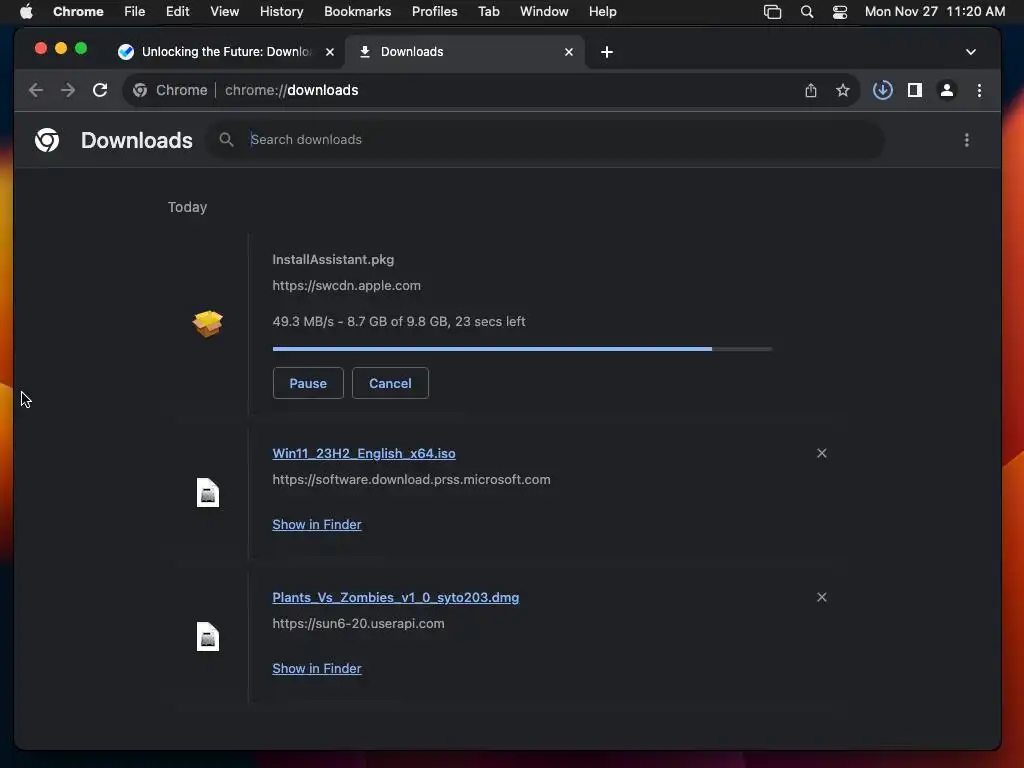This screenshot has width=1024, height=768.
Task: Open Control Center in menu bar
Action: tap(840, 12)
